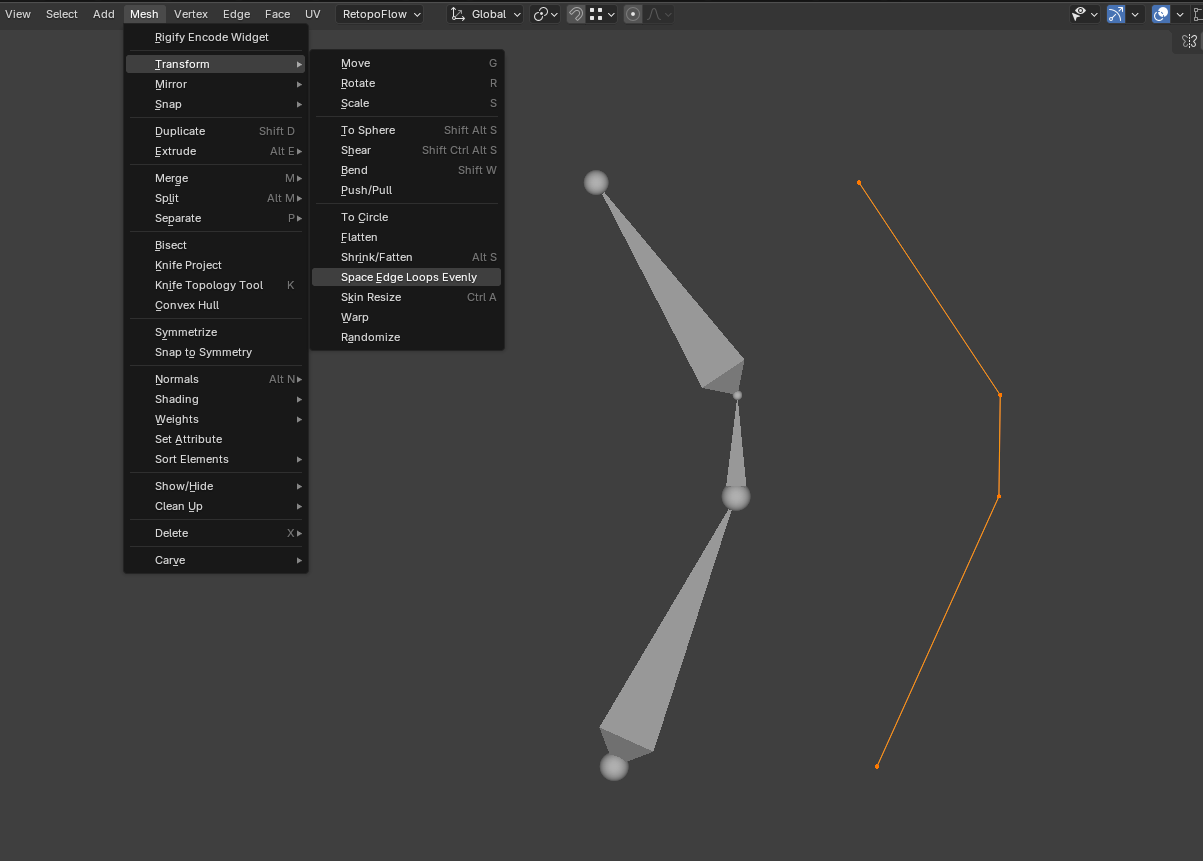The image size is (1203, 861).
Task: Open the Edge menu
Action: coord(237,14)
